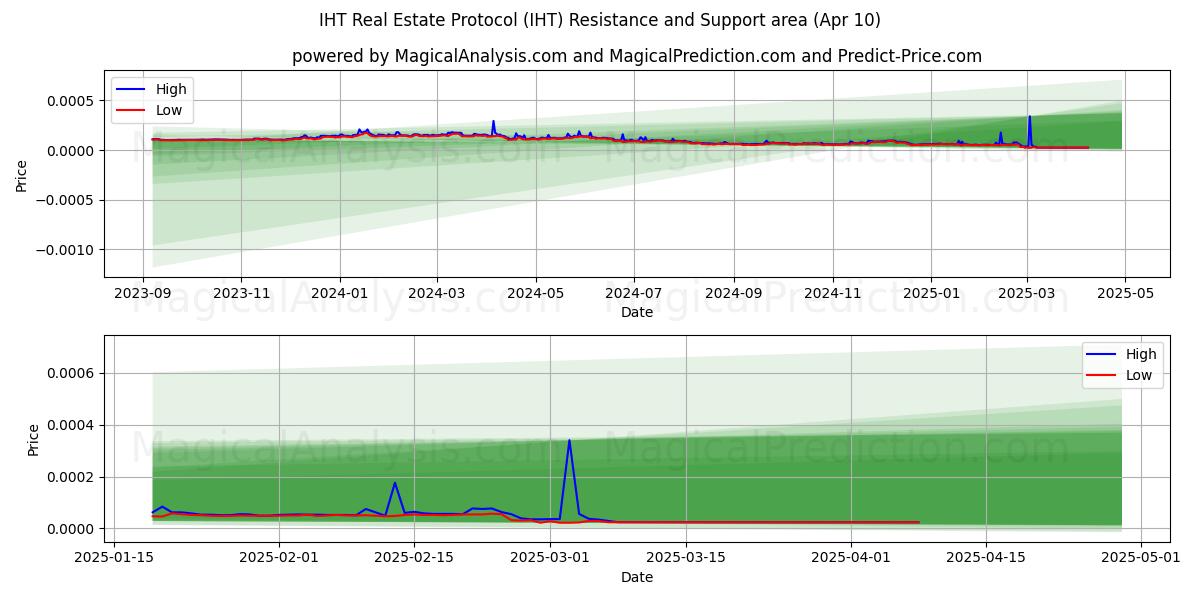Click the 2025-05-01 tick label in bottom chart
Viewport: 1200px width, 600px height.
tap(1141, 558)
